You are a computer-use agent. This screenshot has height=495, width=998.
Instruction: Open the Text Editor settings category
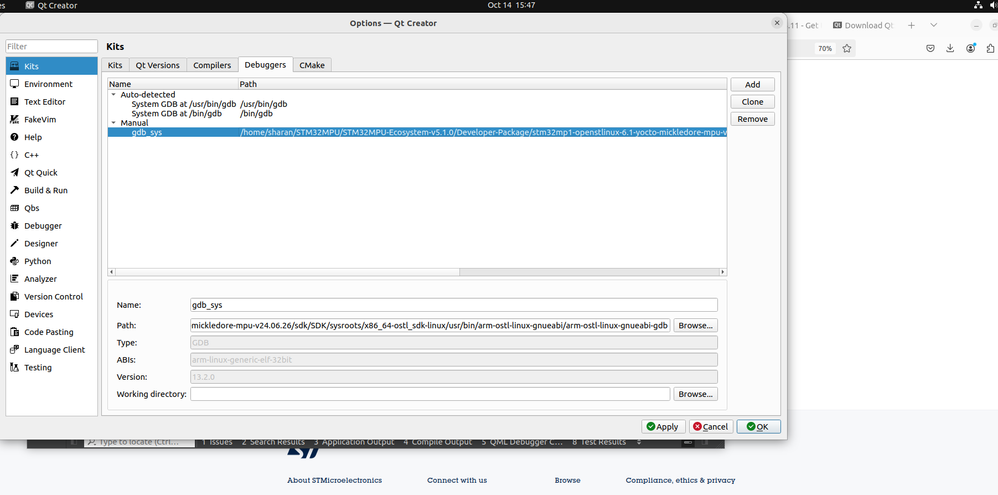52,102
